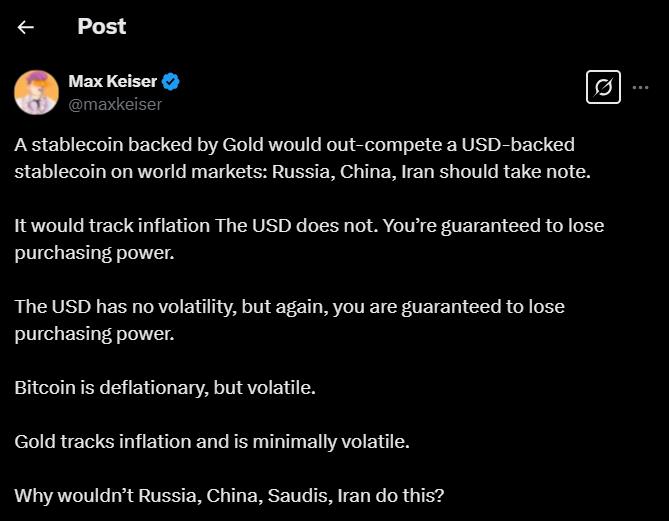Click the Post page heading
This screenshot has height=521, width=669.
click(101, 26)
